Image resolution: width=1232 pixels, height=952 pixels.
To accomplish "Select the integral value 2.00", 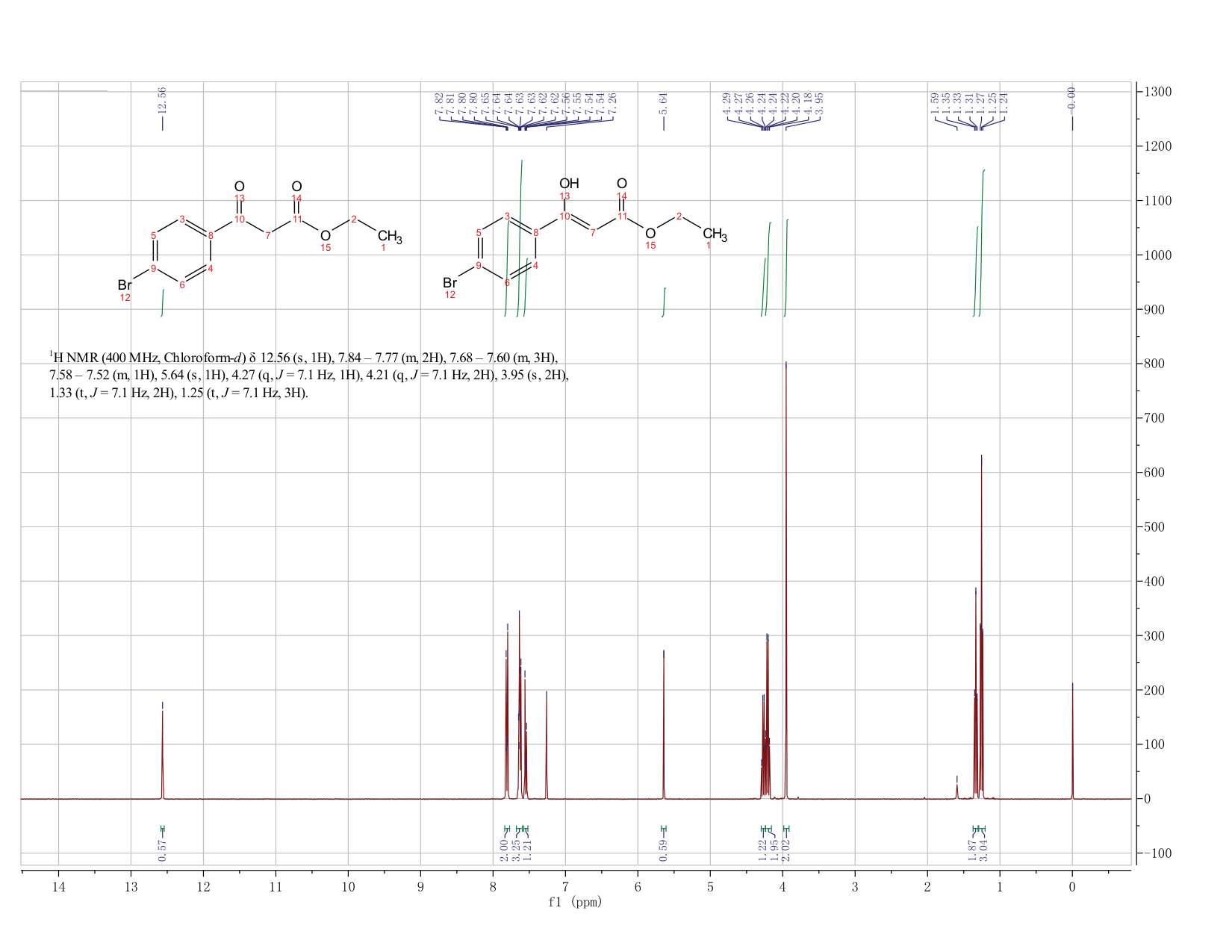I will (504, 850).
